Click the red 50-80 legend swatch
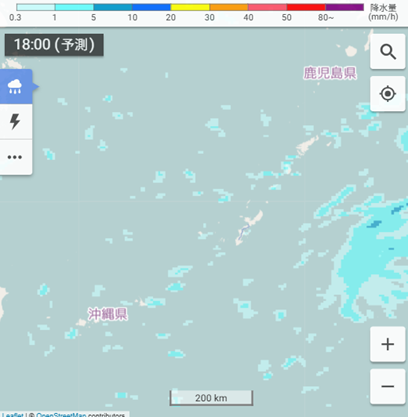Image resolution: width=408 pixels, height=417 pixels. tap(306, 7)
